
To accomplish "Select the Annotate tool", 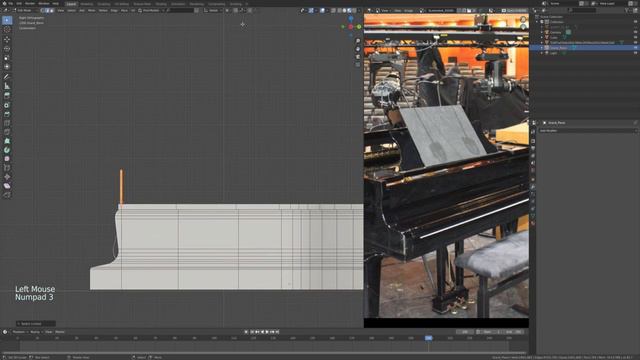I will (x=7, y=76).
